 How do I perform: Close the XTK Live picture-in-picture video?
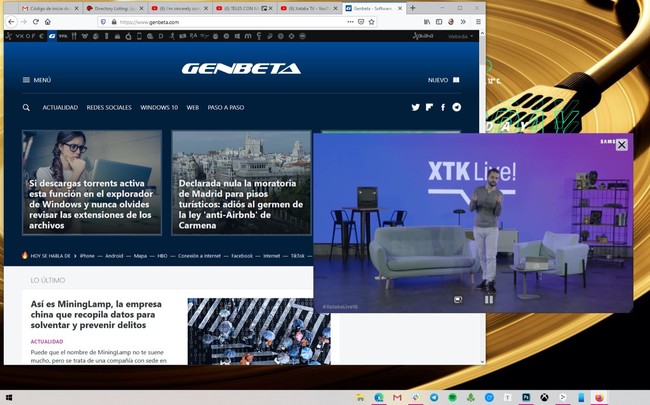pos(621,145)
